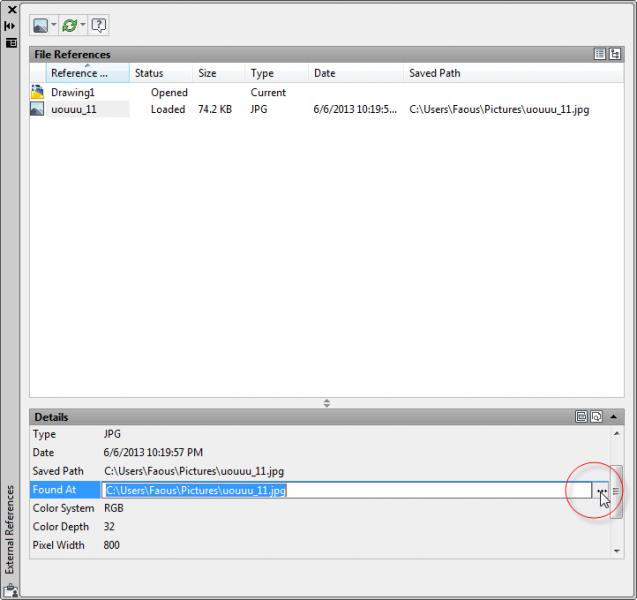637x600 pixels.
Task: Click the Details Date value
Action: 153,453
